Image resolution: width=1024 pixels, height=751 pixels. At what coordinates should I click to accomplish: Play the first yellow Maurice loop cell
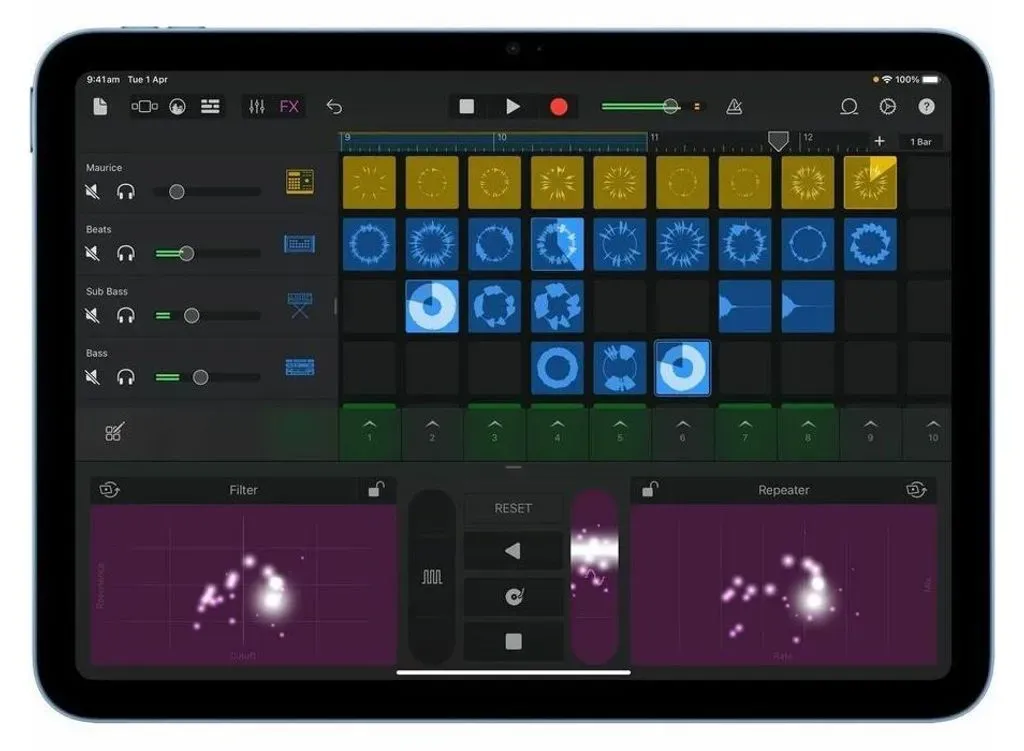(370, 182)
